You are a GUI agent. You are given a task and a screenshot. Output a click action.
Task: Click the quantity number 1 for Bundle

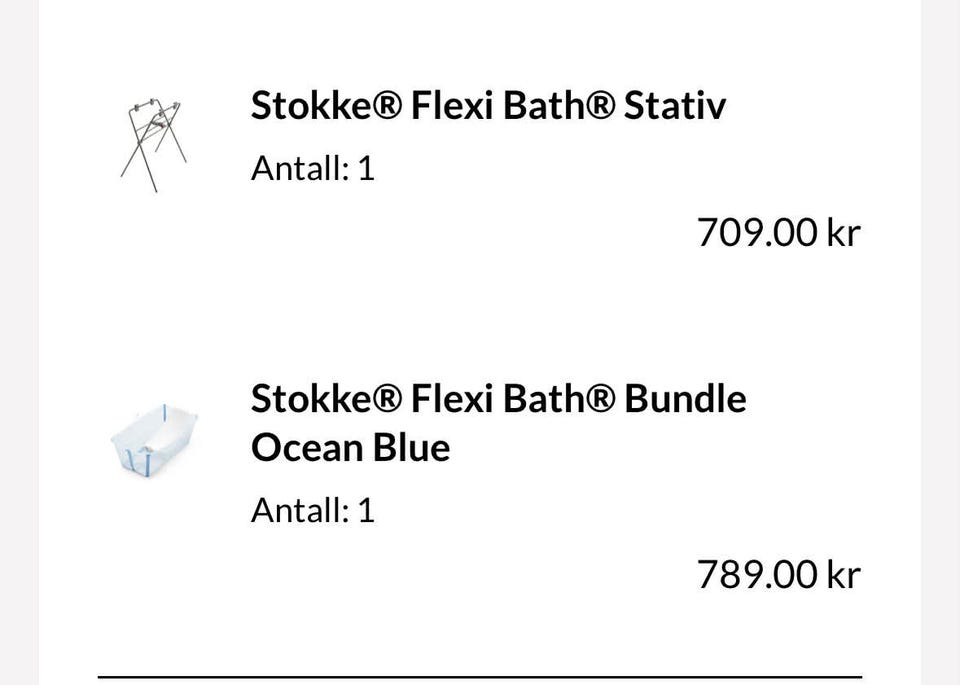pos(366,511)
